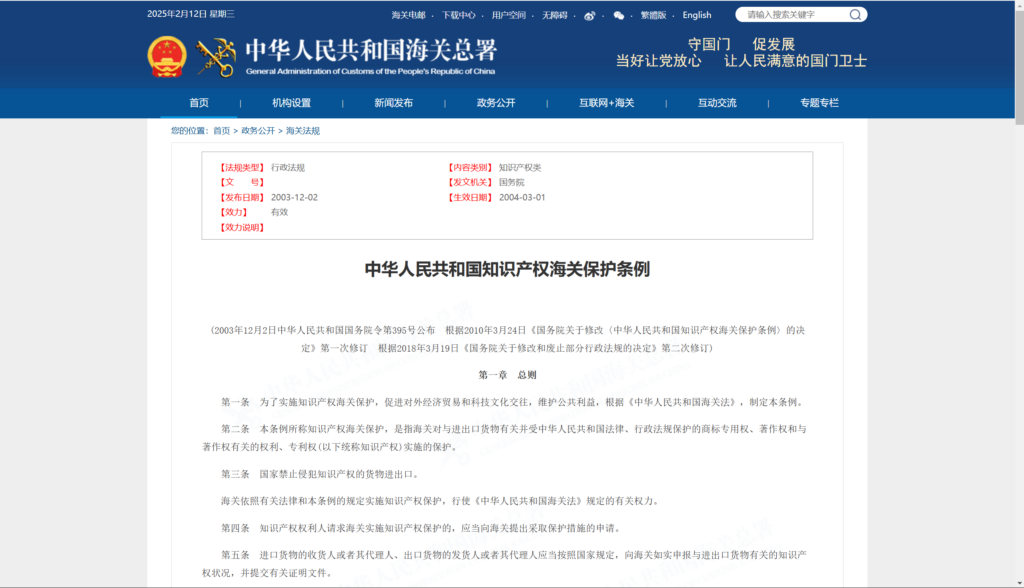Click the national emblem logo in the header
Image resolution: width=1024 pixels, height=588 pixels.
point(167,57)
